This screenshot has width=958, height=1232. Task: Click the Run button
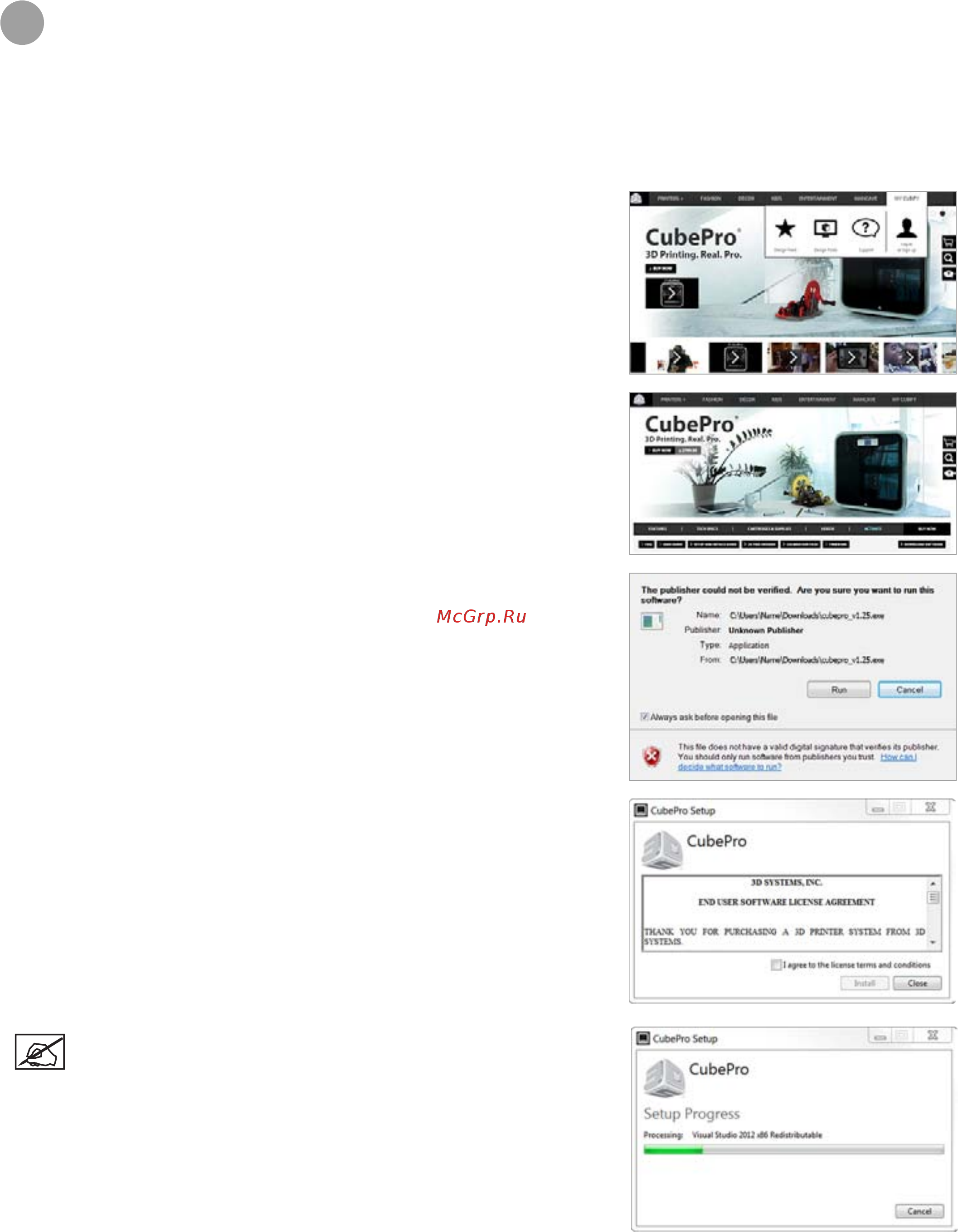point(838,690)
